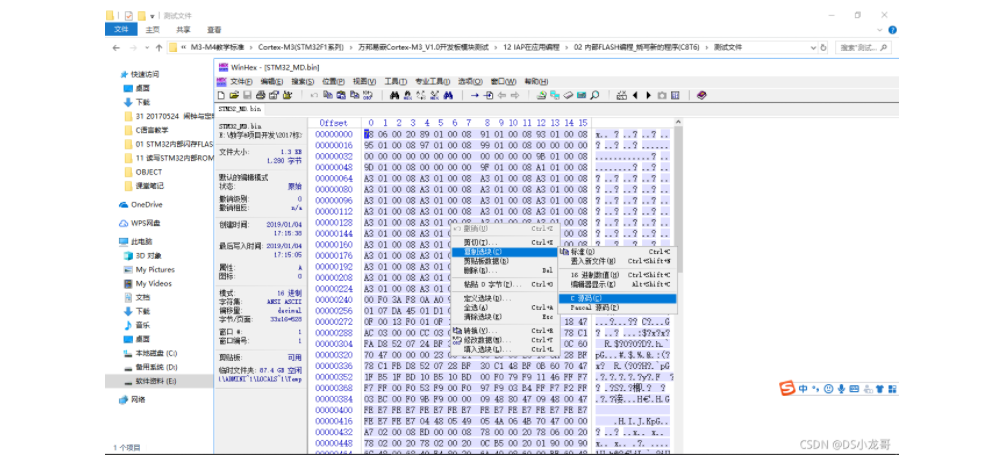
Task: Open the 帮助(H) menu in WinHex
Action: 536,81
